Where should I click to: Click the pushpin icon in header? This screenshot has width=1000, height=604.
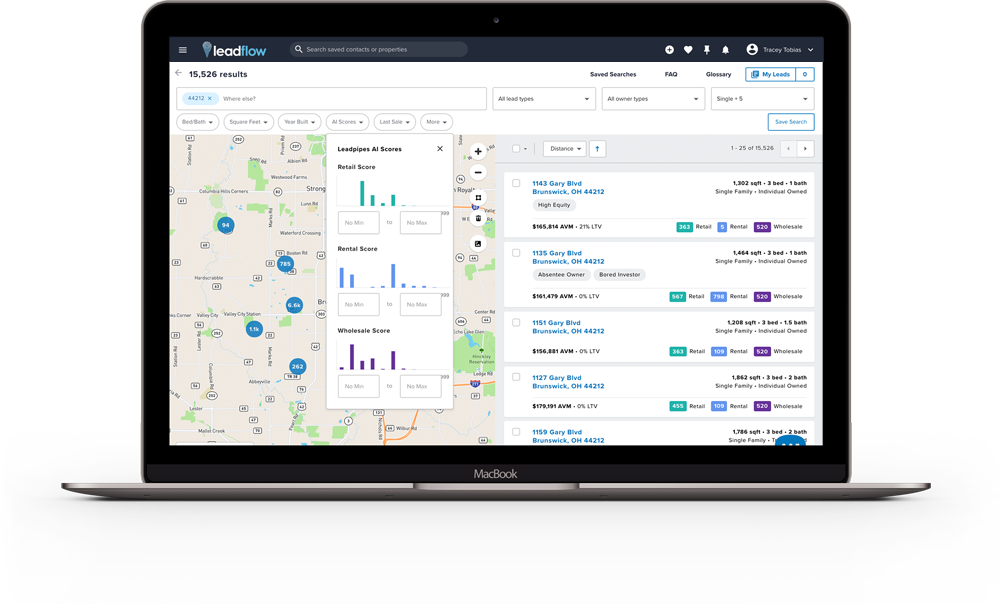[707, 50]
